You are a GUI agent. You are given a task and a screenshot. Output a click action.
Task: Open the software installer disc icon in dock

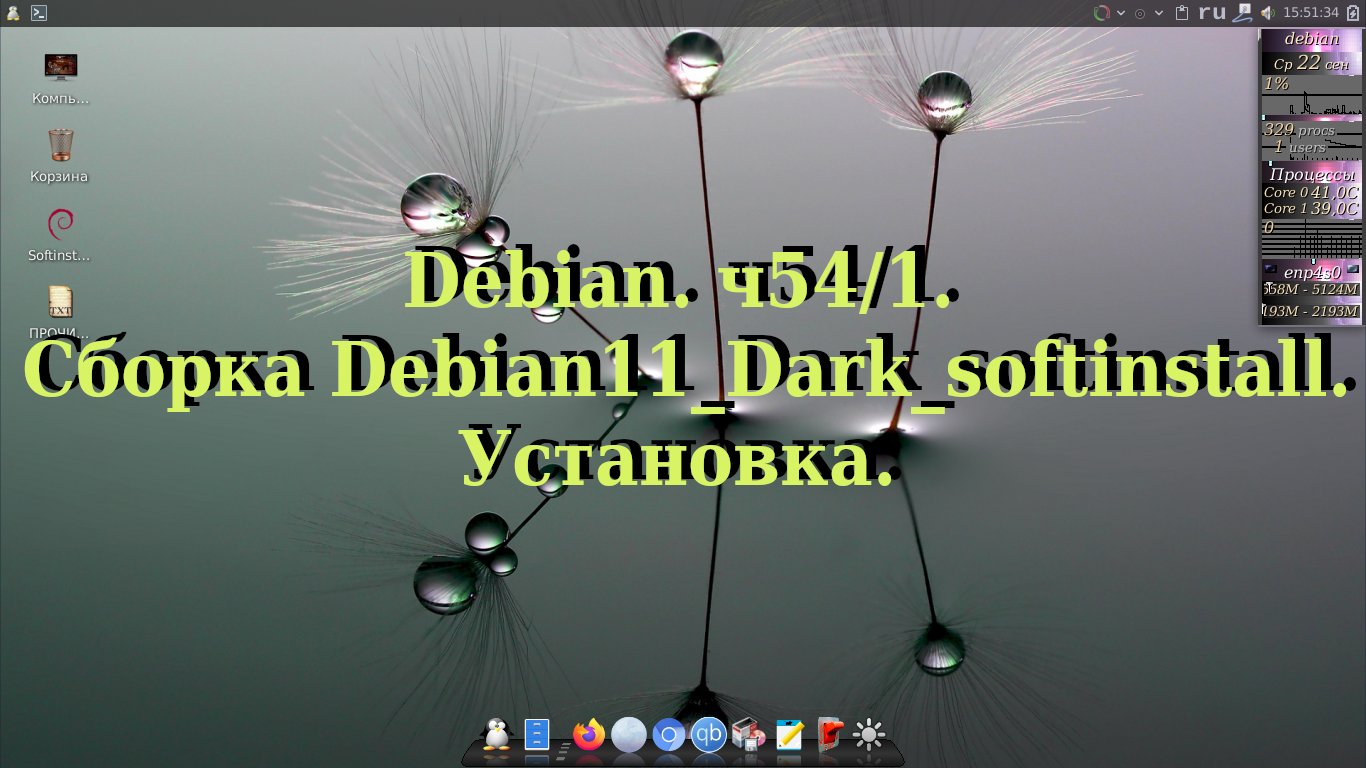coord(749,735)
